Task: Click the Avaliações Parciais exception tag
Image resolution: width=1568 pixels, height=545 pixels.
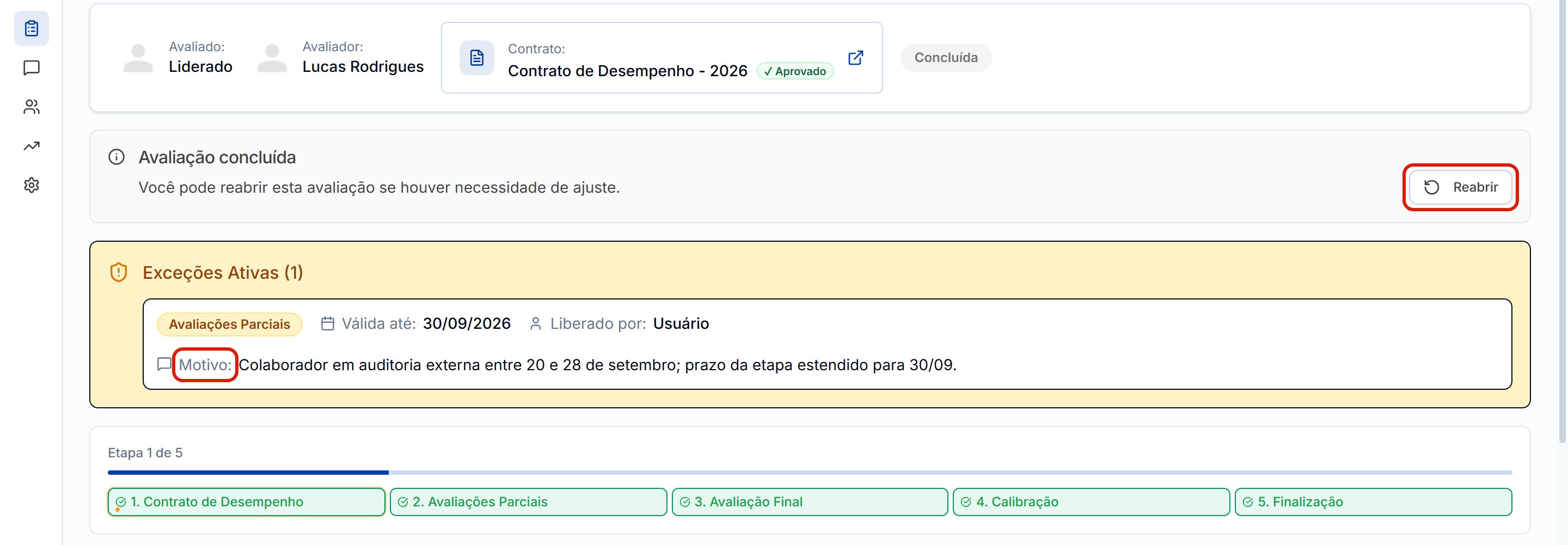Action: [229, 324]
